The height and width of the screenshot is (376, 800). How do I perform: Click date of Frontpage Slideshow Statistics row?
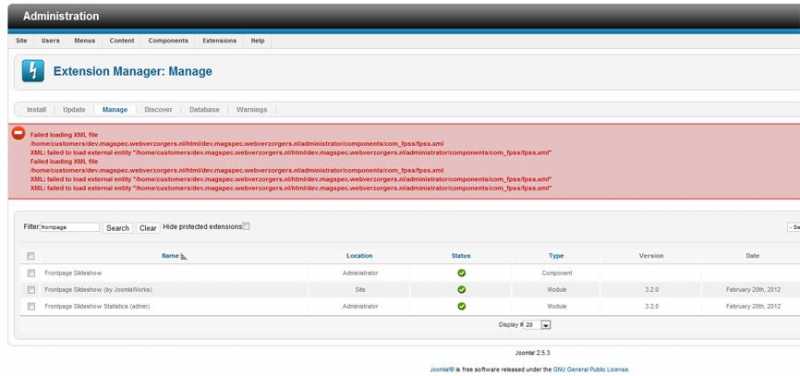753,307
